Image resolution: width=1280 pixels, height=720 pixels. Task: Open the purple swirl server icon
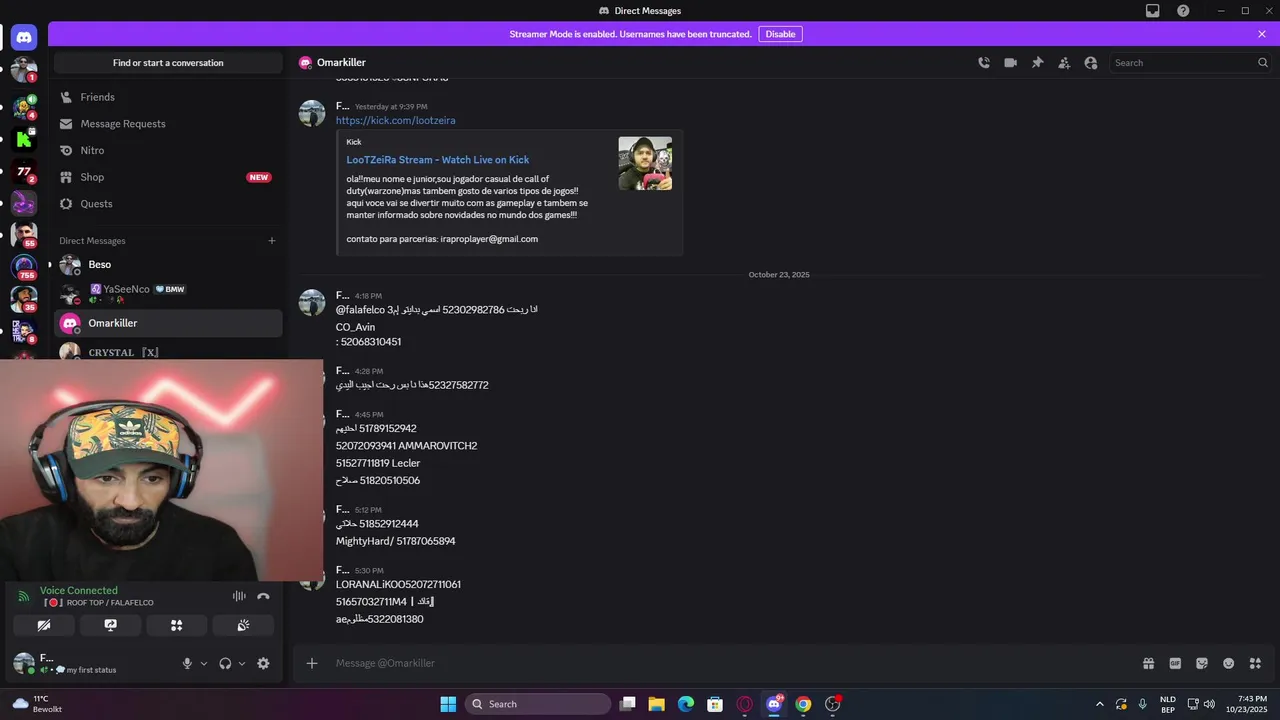point(24,203)
